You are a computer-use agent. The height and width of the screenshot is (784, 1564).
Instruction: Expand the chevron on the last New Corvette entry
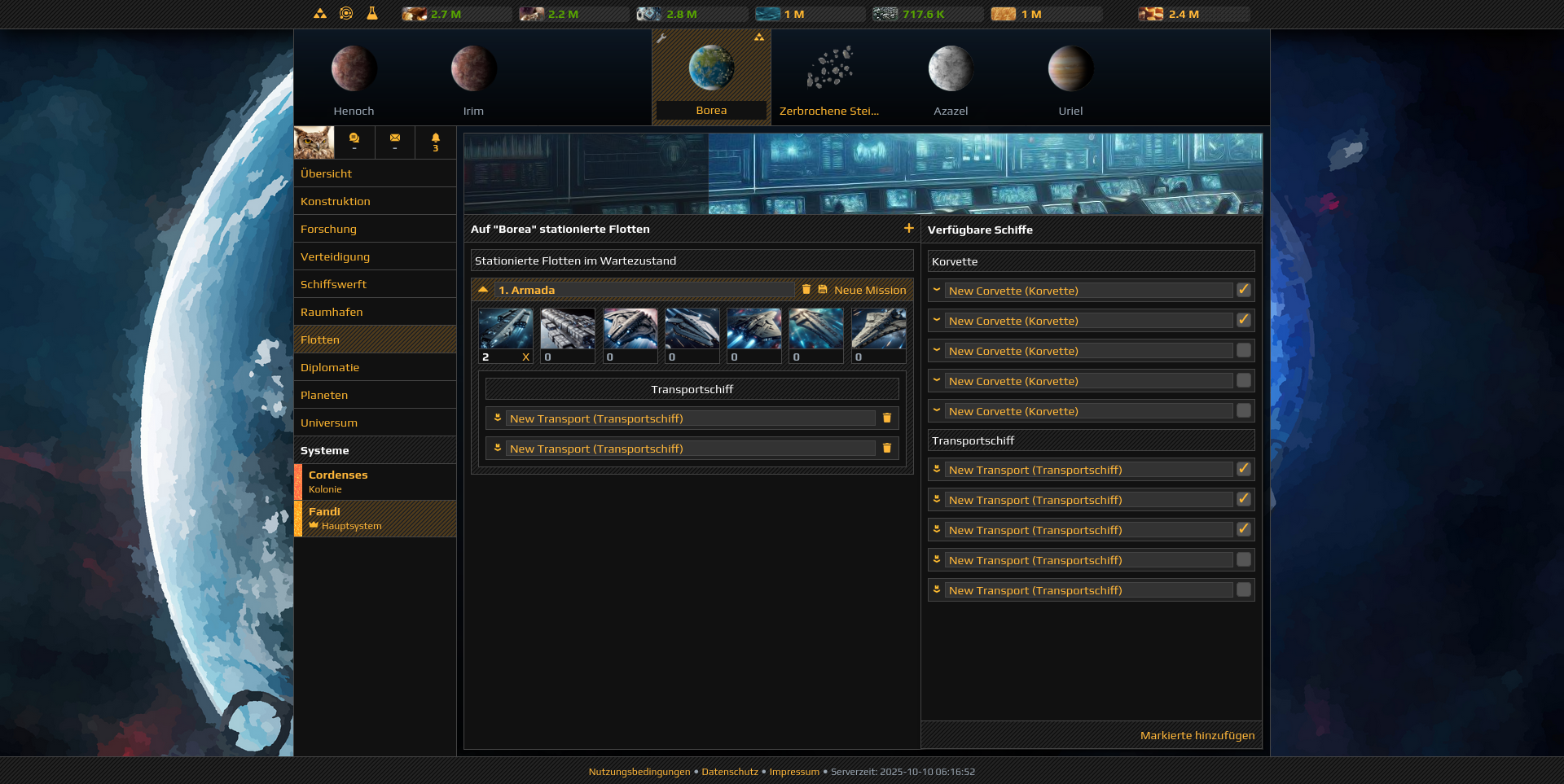(937, 410)
